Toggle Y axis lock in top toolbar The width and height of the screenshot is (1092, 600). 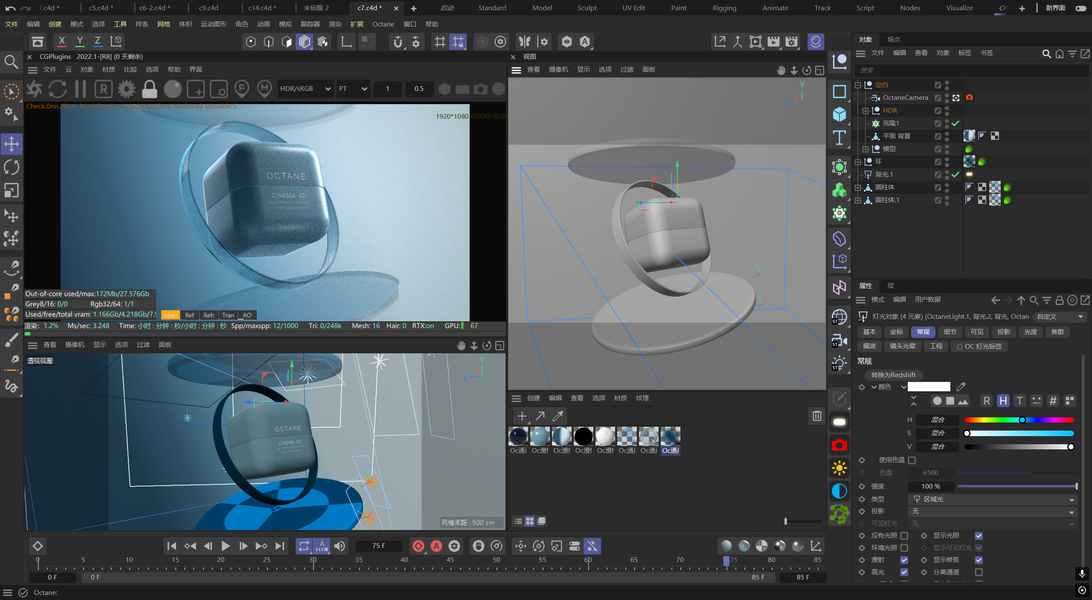pyautogui.click(x=80, y=42)
